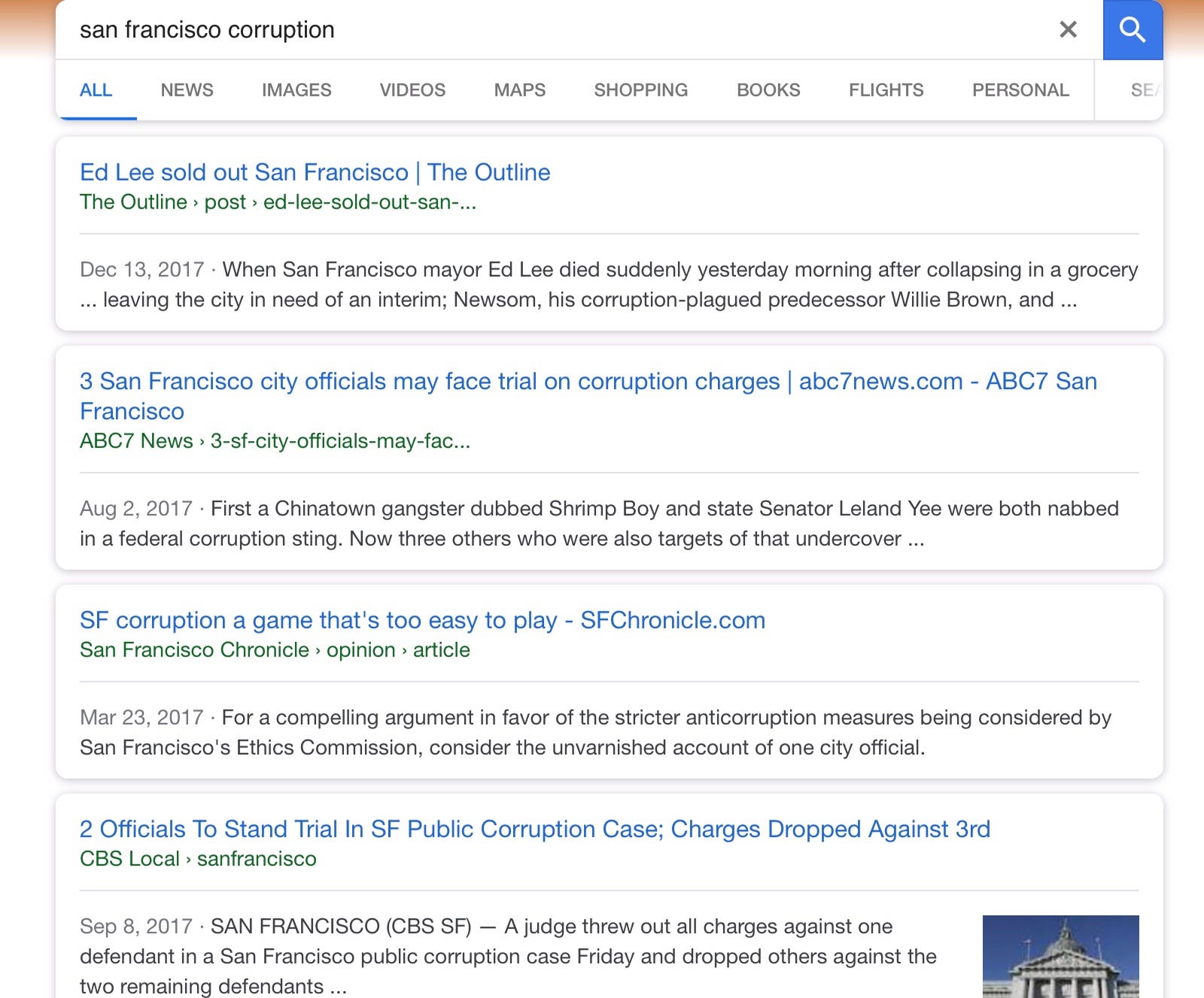Viewport: 1204px width, 998px height.
Task: Switch to the NEWS tab
Action: [187, 90]
